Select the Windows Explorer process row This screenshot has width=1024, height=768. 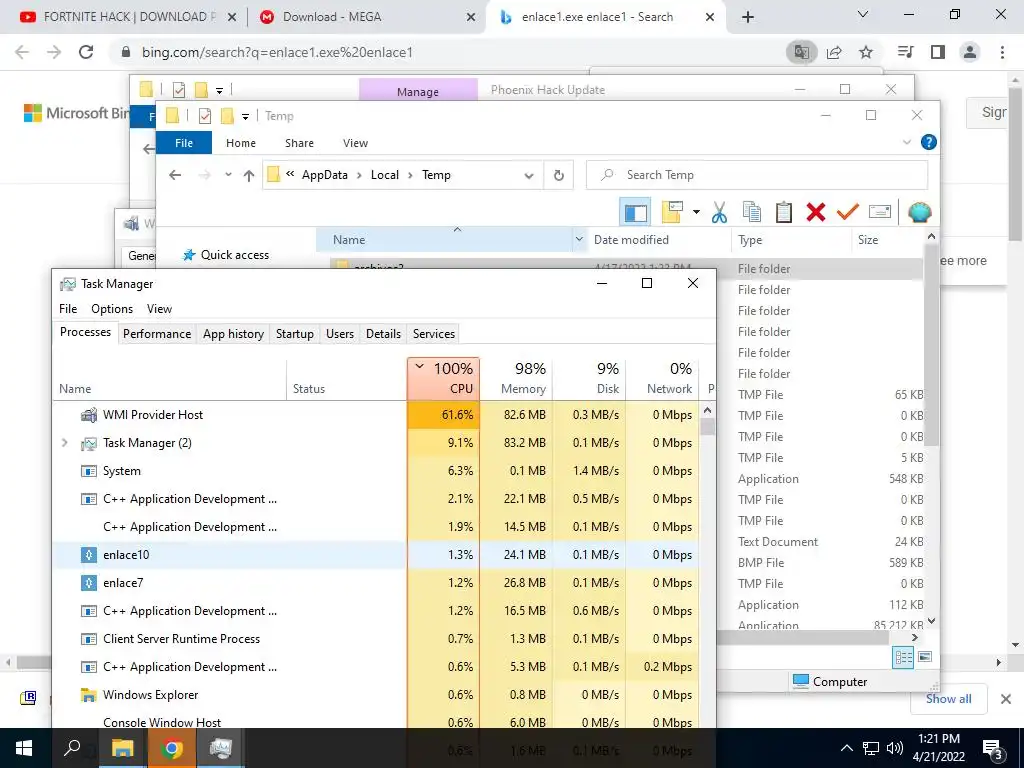click(x=376, y=695)
